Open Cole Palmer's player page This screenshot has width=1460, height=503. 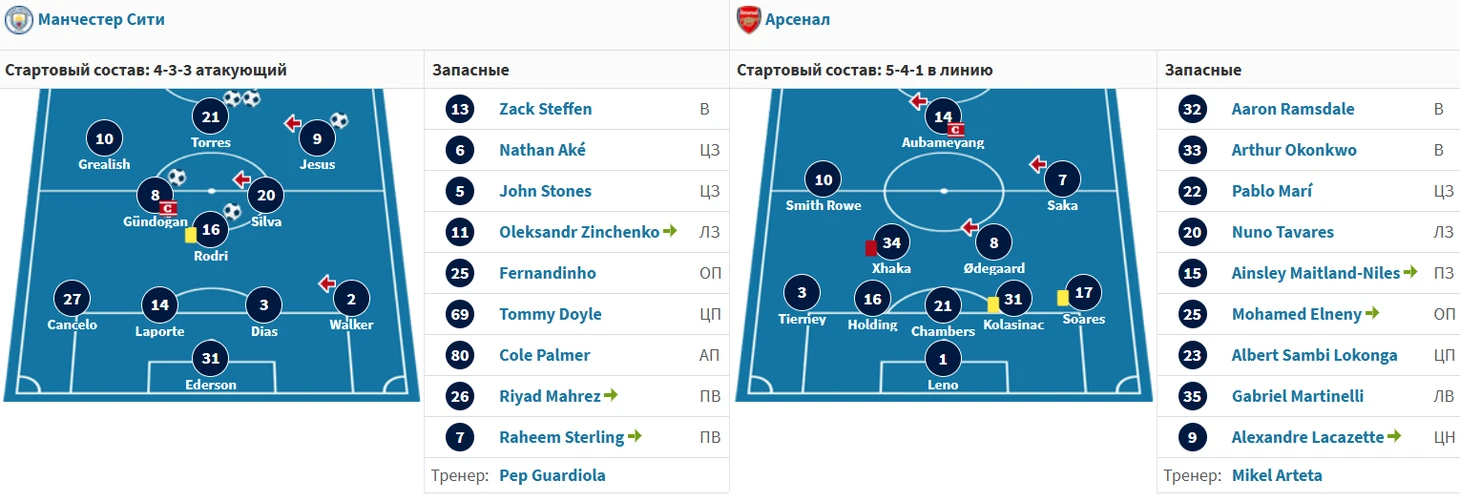click(545, 355)
